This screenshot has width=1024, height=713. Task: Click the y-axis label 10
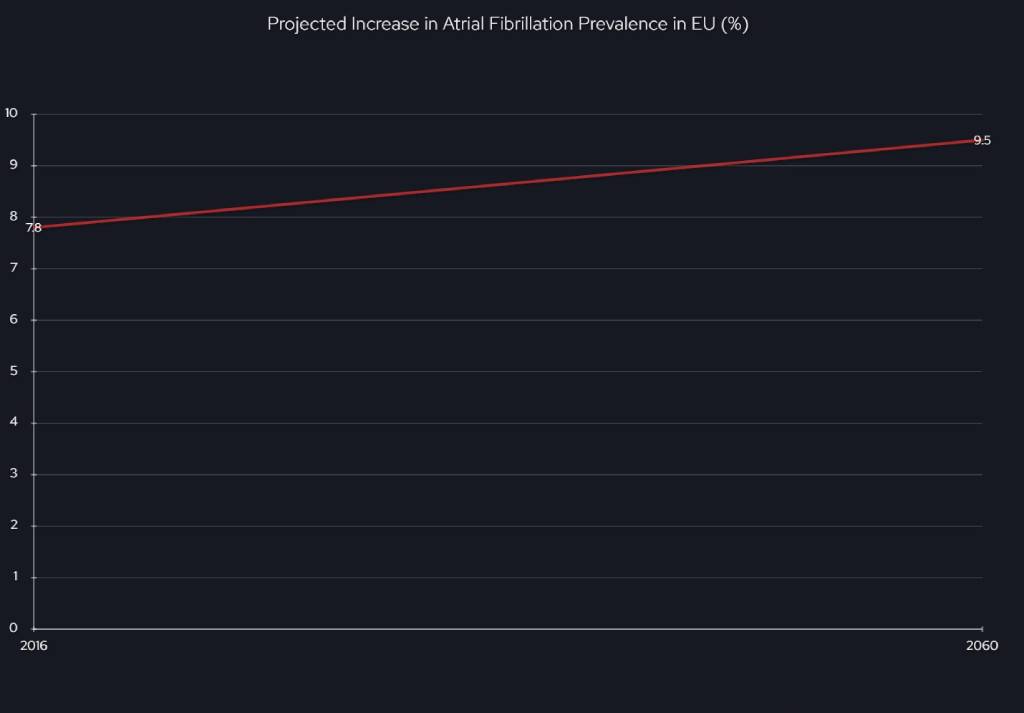pyautogui.click(x=12, y=113)
